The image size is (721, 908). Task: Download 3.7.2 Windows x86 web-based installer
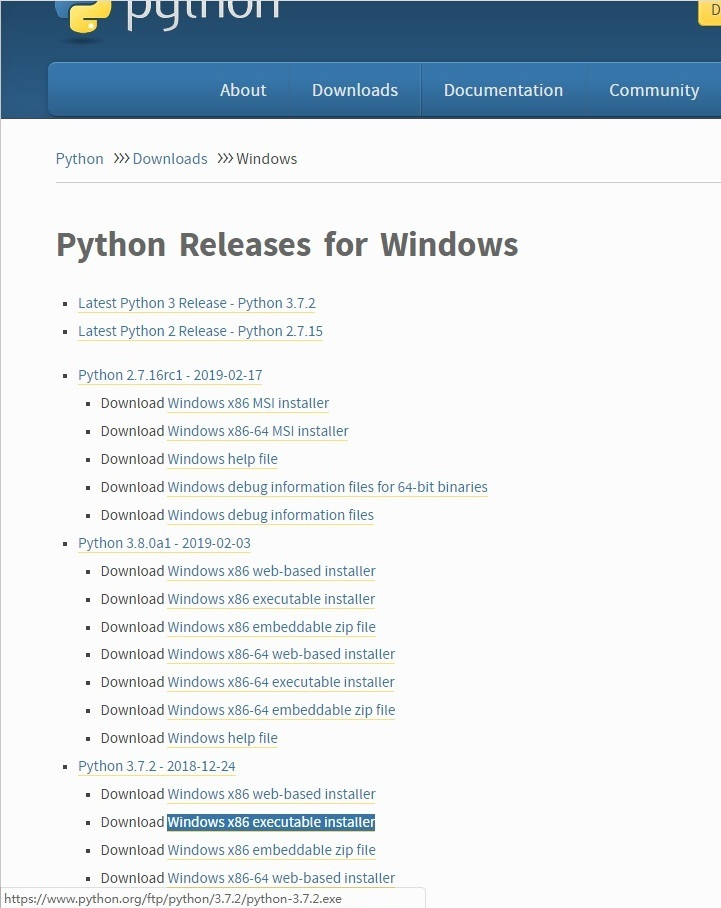click(x=272, y=794)
